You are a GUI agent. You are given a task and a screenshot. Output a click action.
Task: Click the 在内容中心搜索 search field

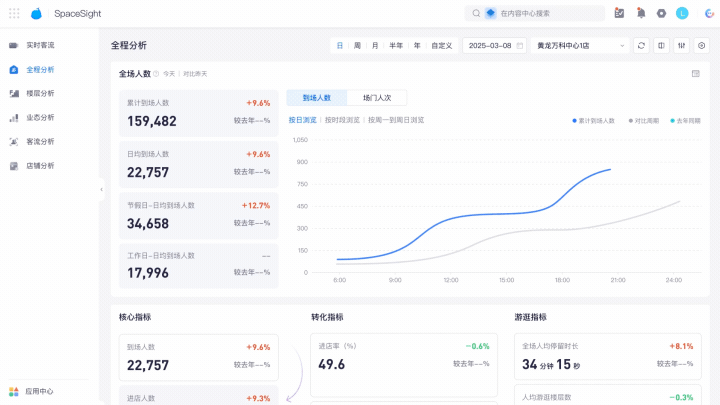tap(534, 13)
